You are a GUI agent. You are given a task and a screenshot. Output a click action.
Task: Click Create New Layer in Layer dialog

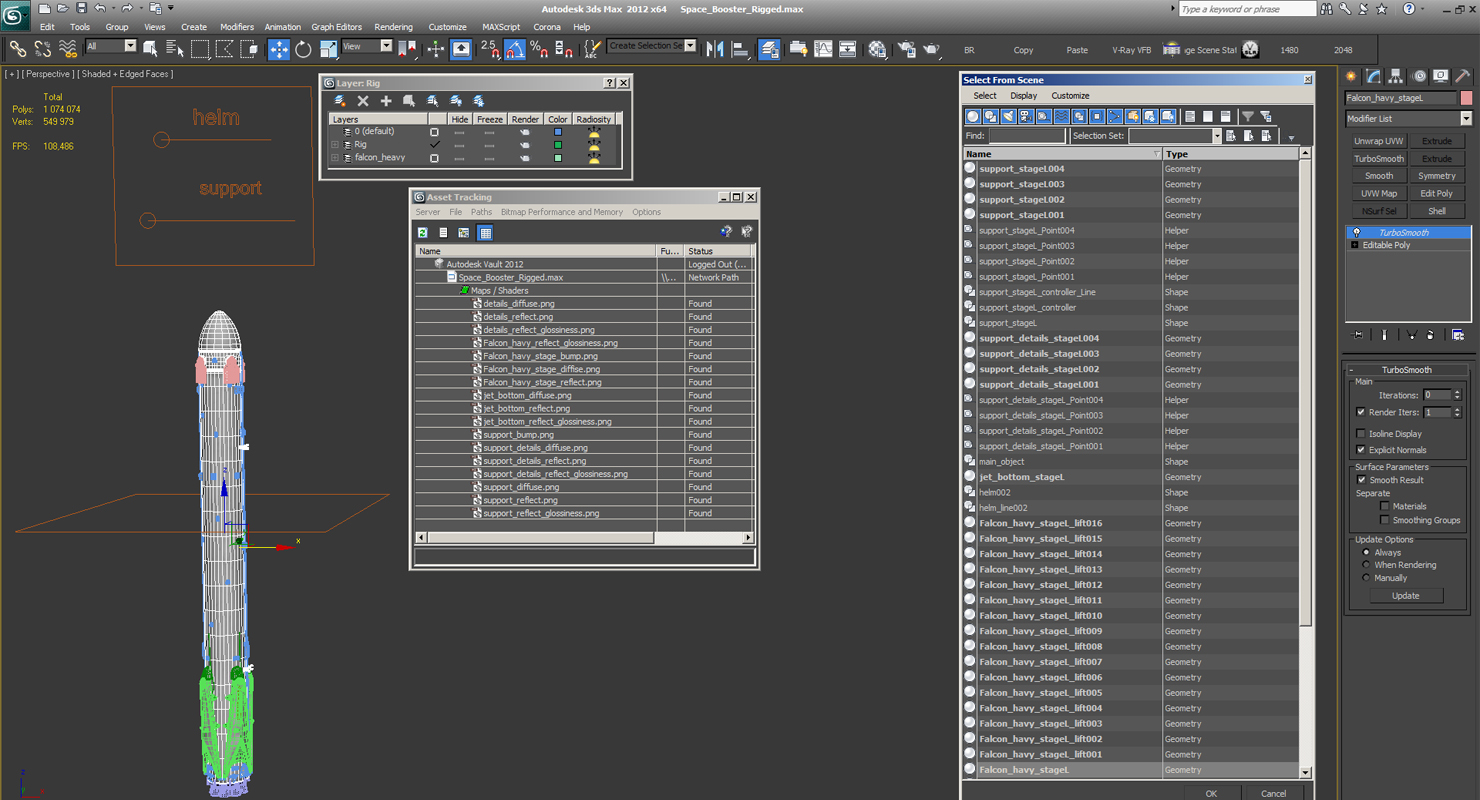(x=340, y=101)
